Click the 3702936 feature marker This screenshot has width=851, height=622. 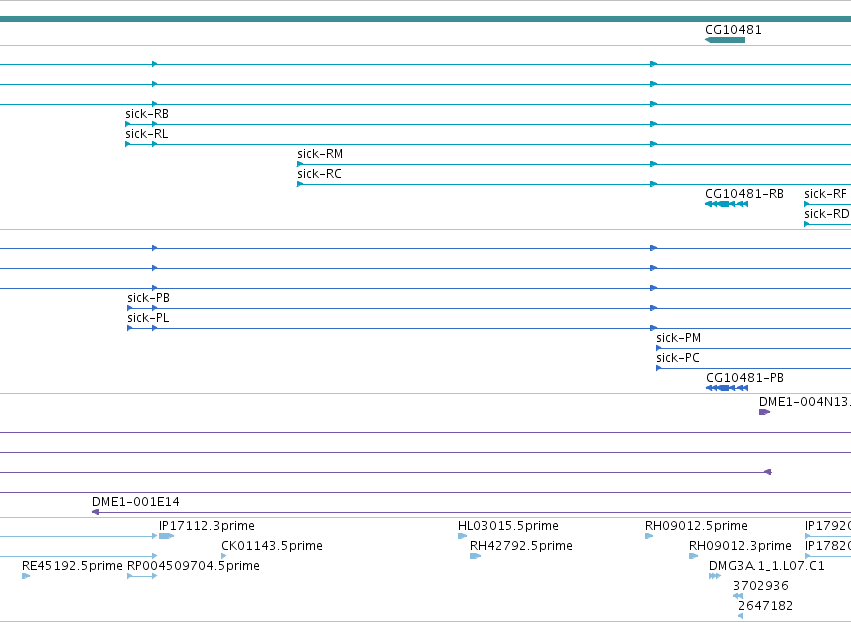tap(738, 596)
